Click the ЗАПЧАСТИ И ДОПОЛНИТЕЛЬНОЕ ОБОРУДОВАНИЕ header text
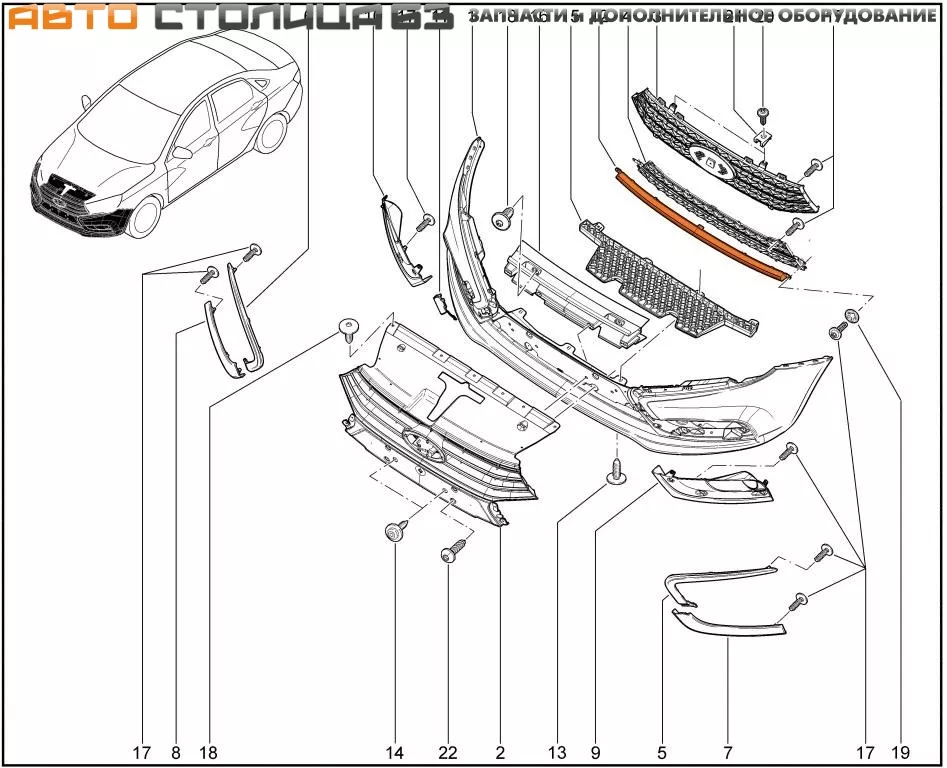 (702, 17)
